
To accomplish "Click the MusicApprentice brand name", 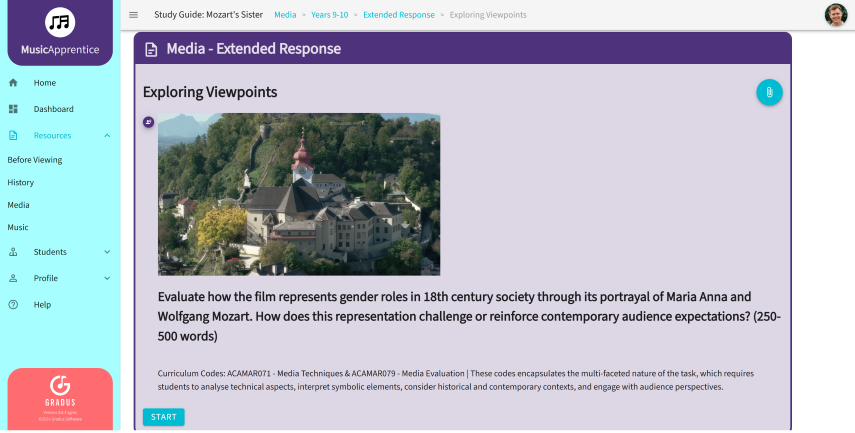I will pos(60,50).
